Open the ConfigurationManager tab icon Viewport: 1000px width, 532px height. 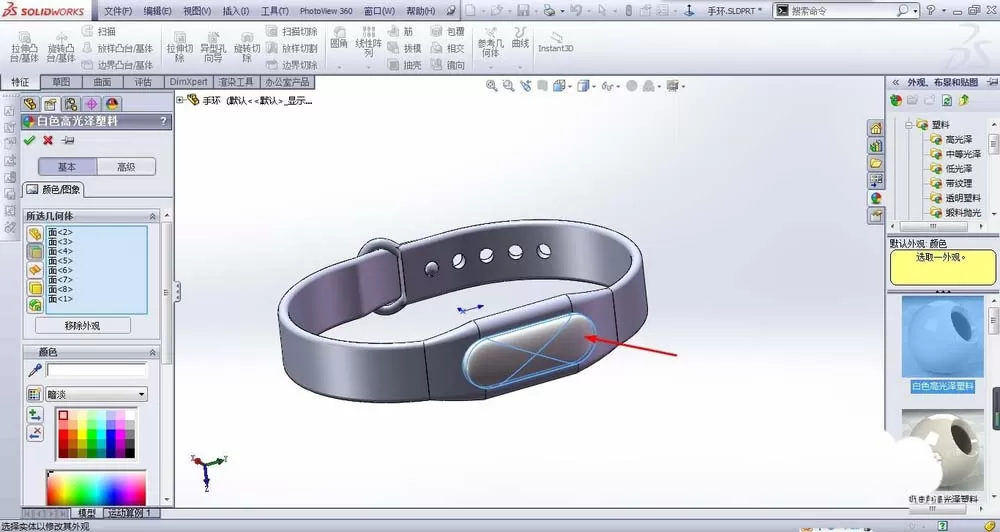point(71,104)
